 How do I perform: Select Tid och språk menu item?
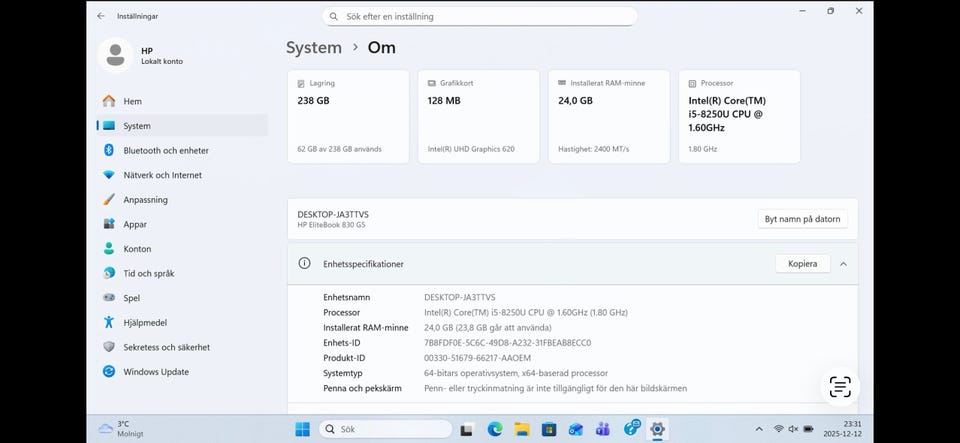(148, 273)
